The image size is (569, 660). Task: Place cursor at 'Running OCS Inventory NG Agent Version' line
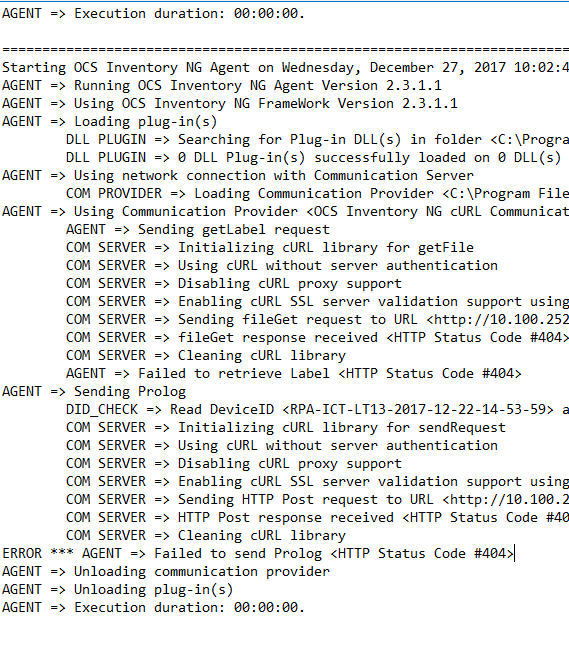click(x=222, y=85)
